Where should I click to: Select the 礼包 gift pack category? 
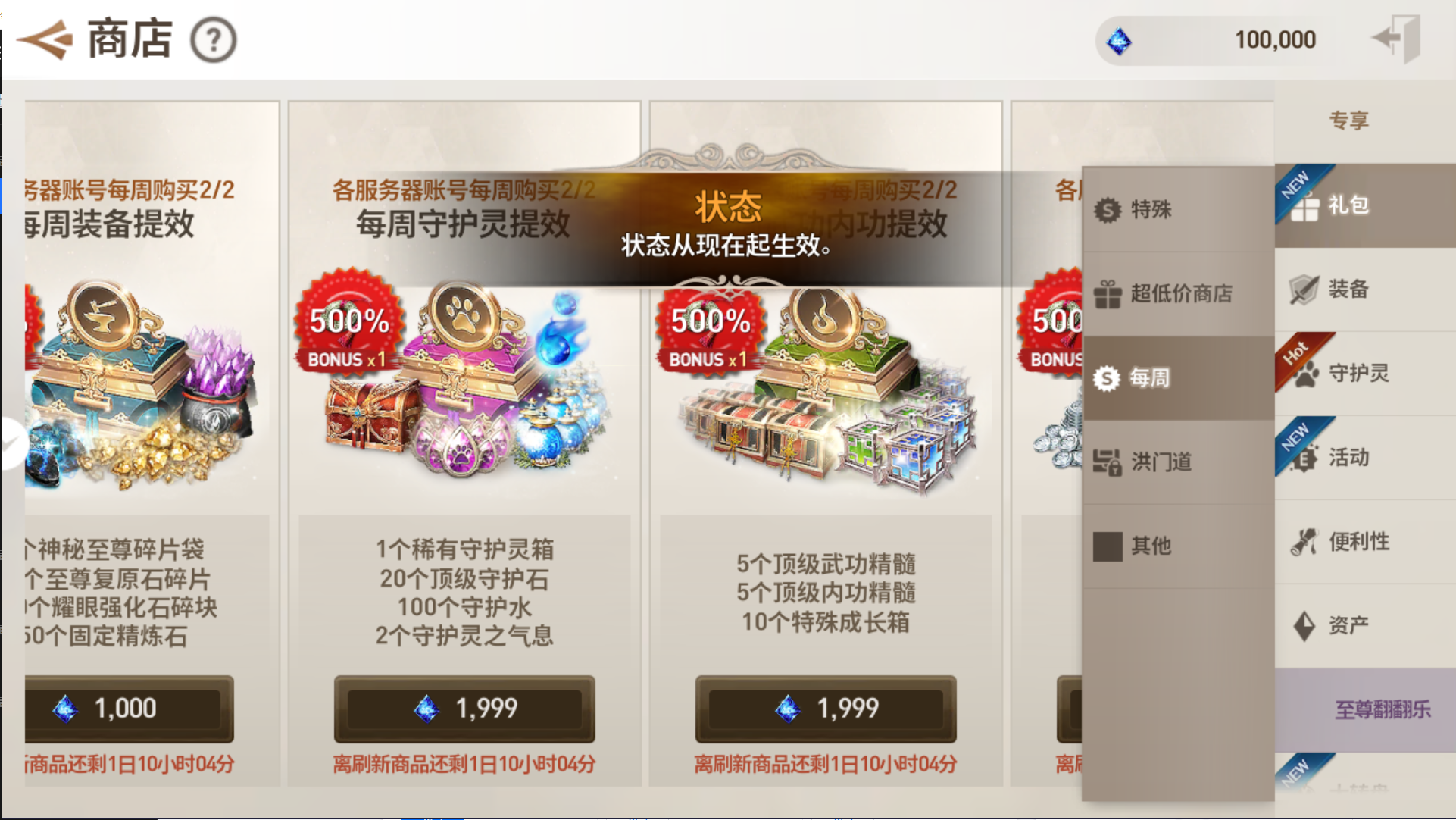tap(1365, 205)
